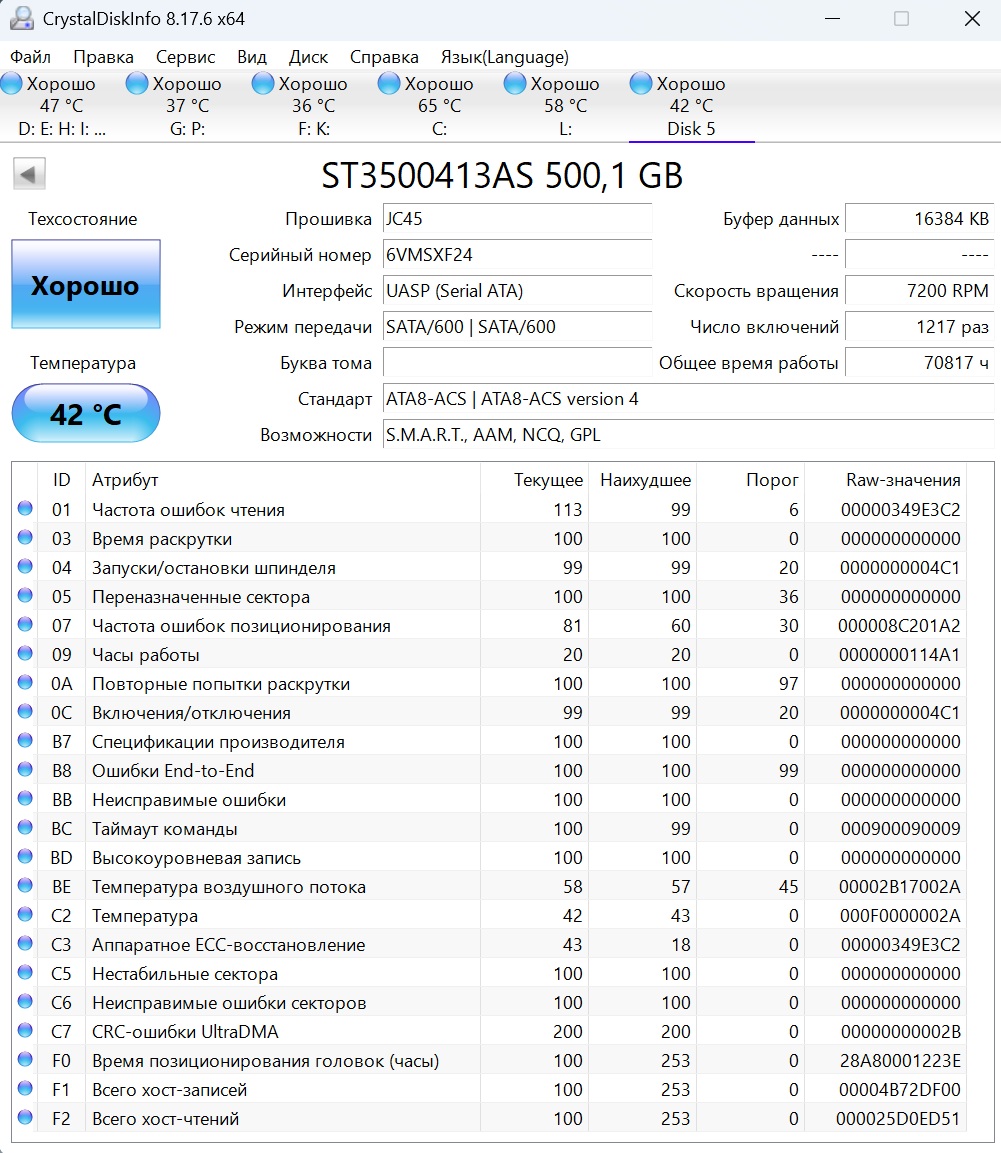
Task: Open the Язык(Language) menu
Action: pos(505,57)
